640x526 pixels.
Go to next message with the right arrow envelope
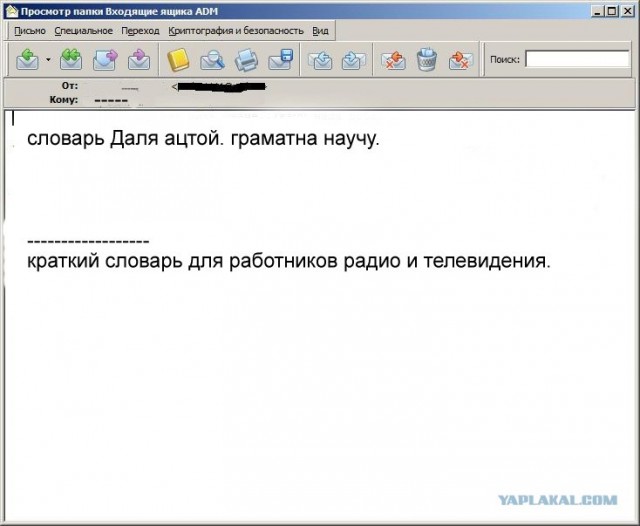[353, 60]
